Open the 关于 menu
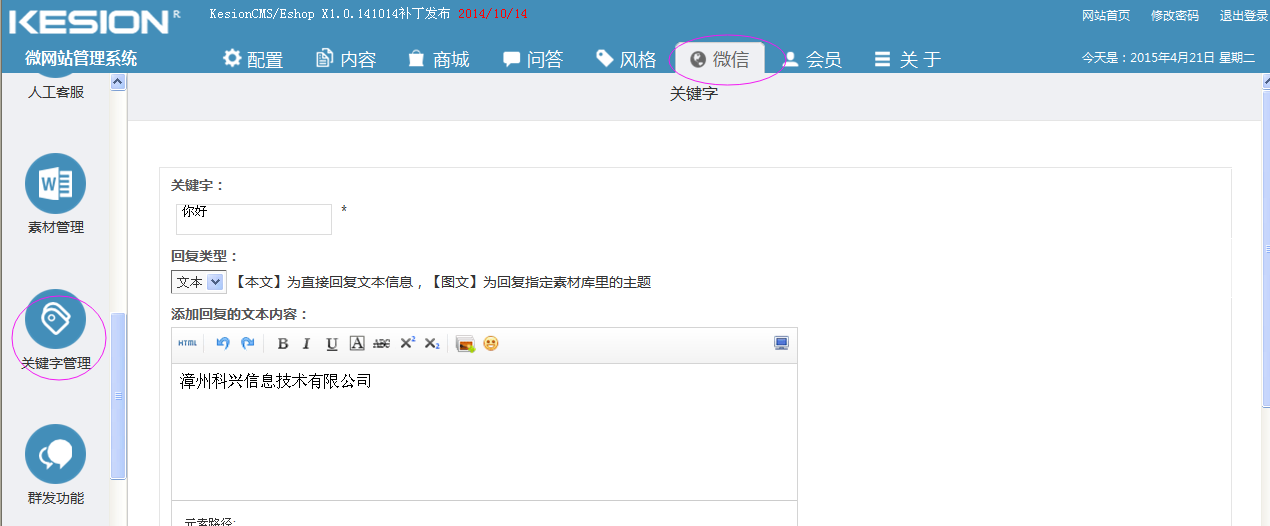 pyautogui.click(x=908, y=59)
